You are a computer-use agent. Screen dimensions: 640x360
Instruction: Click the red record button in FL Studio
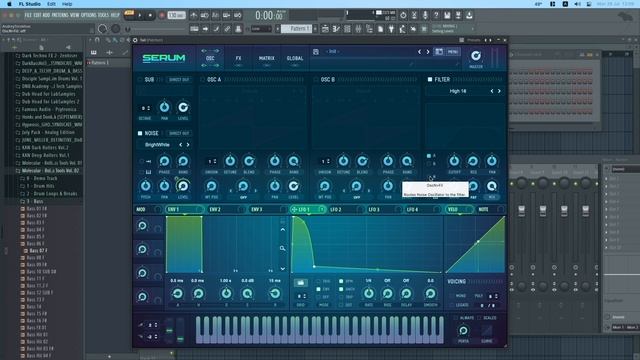click(162, 15)
